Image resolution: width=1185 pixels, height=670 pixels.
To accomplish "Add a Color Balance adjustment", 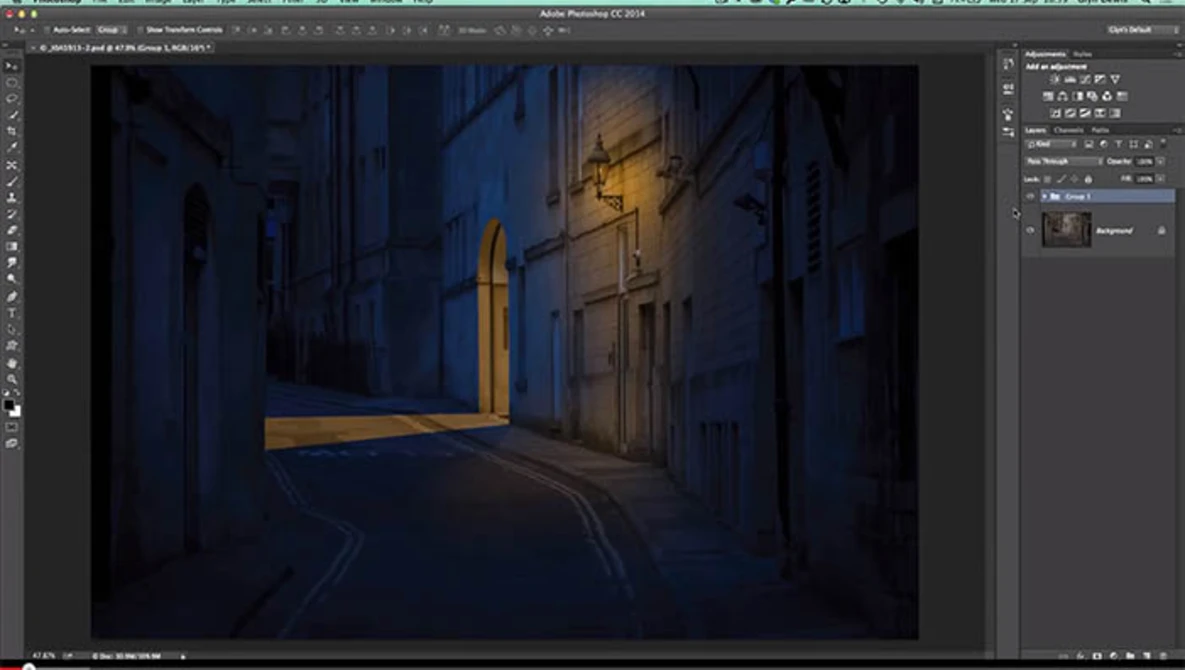I will [x=1063, y=96].
